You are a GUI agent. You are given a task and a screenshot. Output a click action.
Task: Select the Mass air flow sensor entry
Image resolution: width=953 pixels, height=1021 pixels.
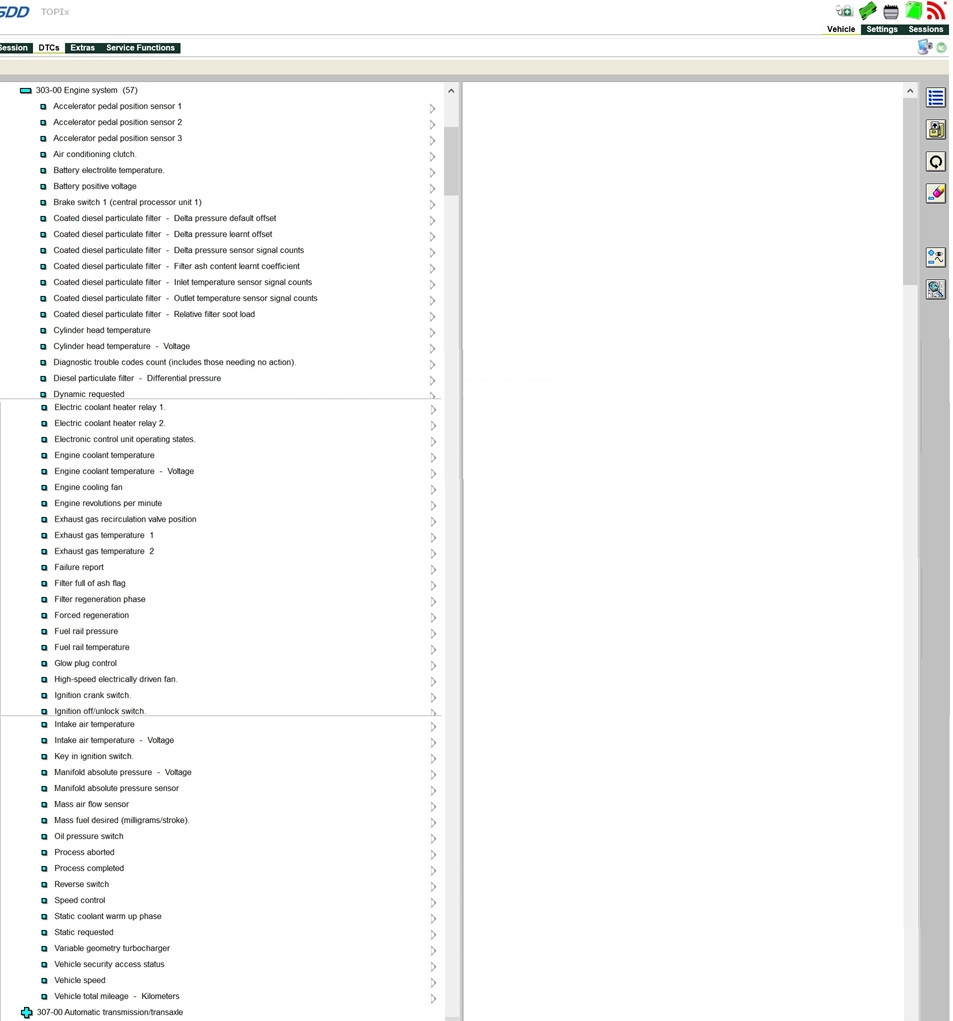point(91,804)
